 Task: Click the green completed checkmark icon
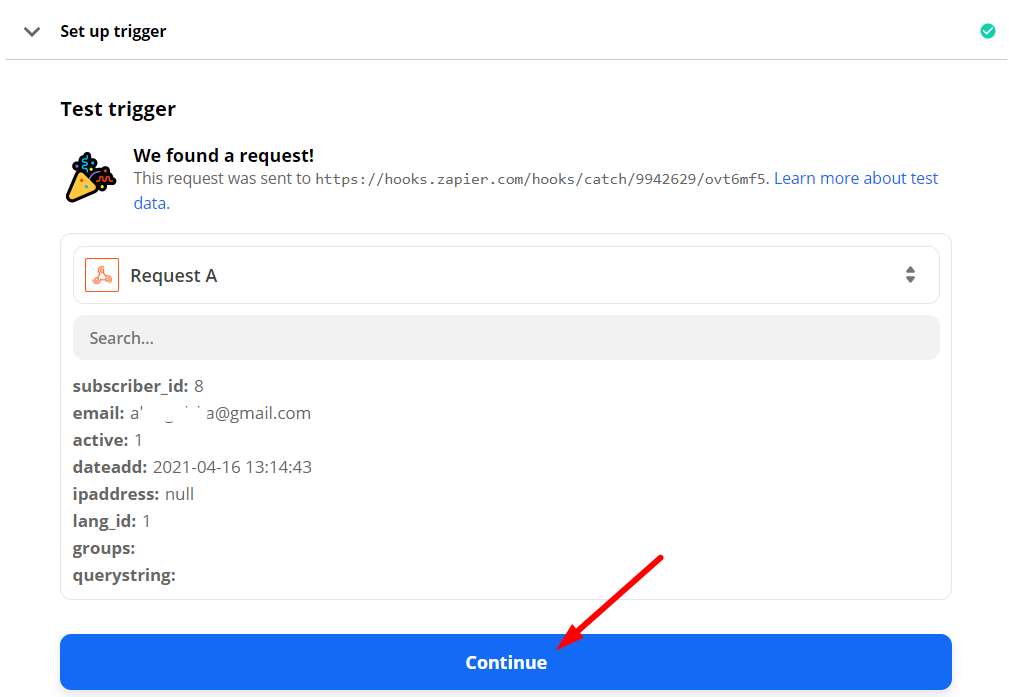click(x=987, y=31)
